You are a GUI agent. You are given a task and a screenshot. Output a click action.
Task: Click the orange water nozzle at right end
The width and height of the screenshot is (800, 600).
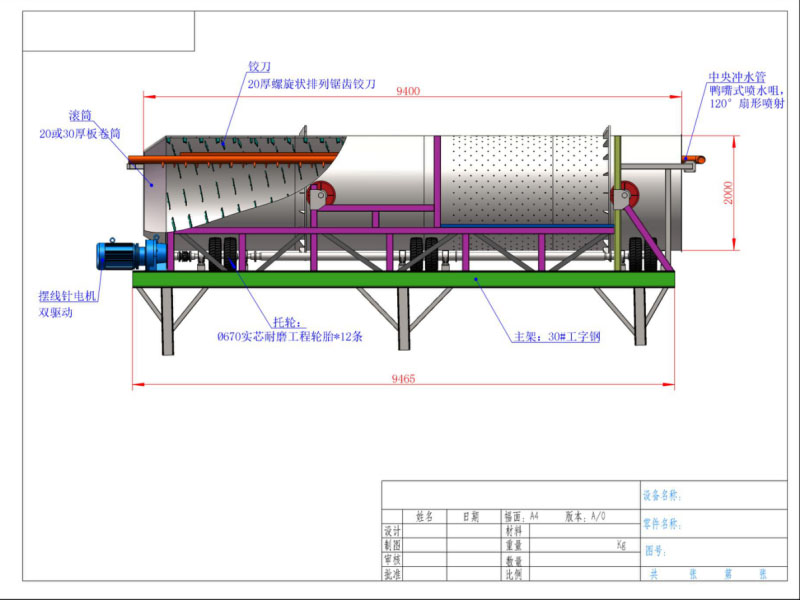pyautogui.click(x=697, y=158)
